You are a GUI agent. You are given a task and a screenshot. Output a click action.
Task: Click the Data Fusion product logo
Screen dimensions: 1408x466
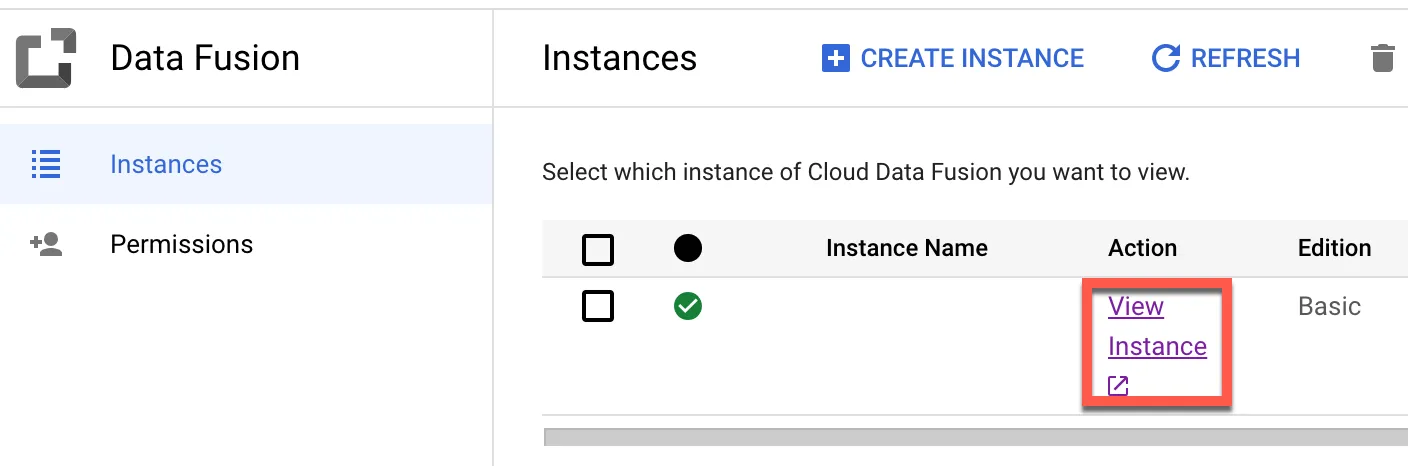pyautogui.click(x=44, y=59)
